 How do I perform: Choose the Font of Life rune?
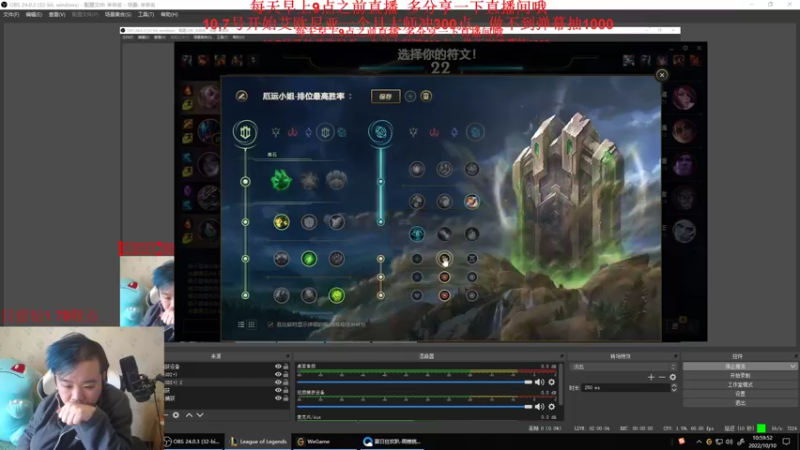click(309, 222)
